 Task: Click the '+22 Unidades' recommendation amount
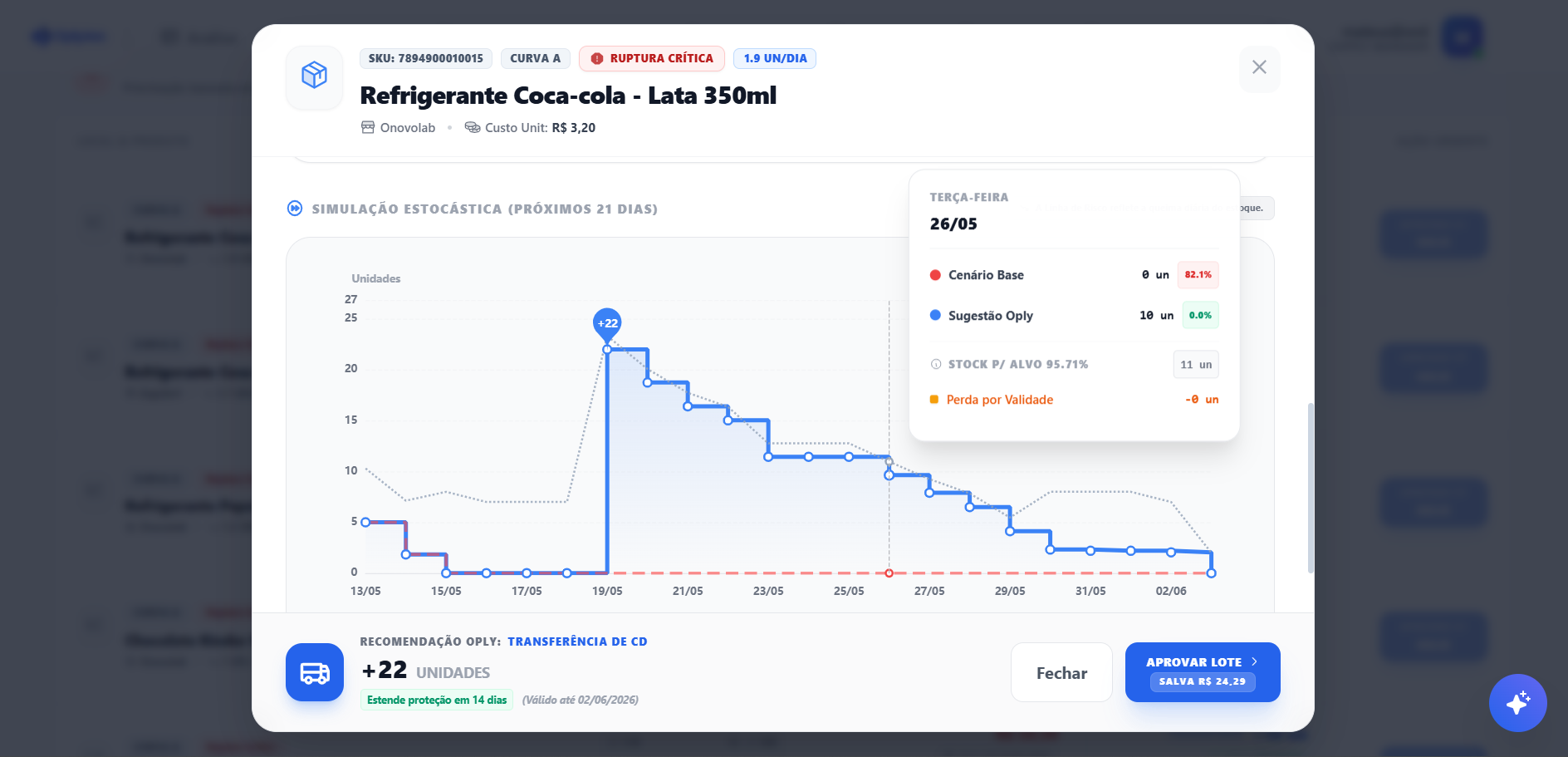[x=426, y=671]
